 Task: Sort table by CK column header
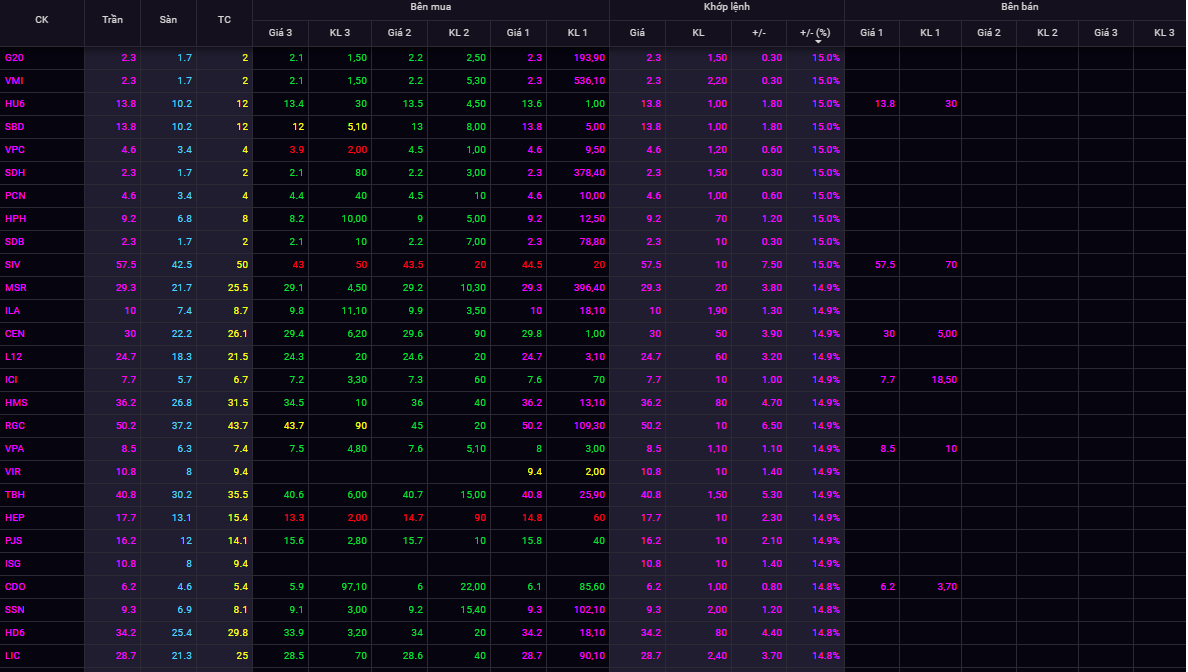41,20
